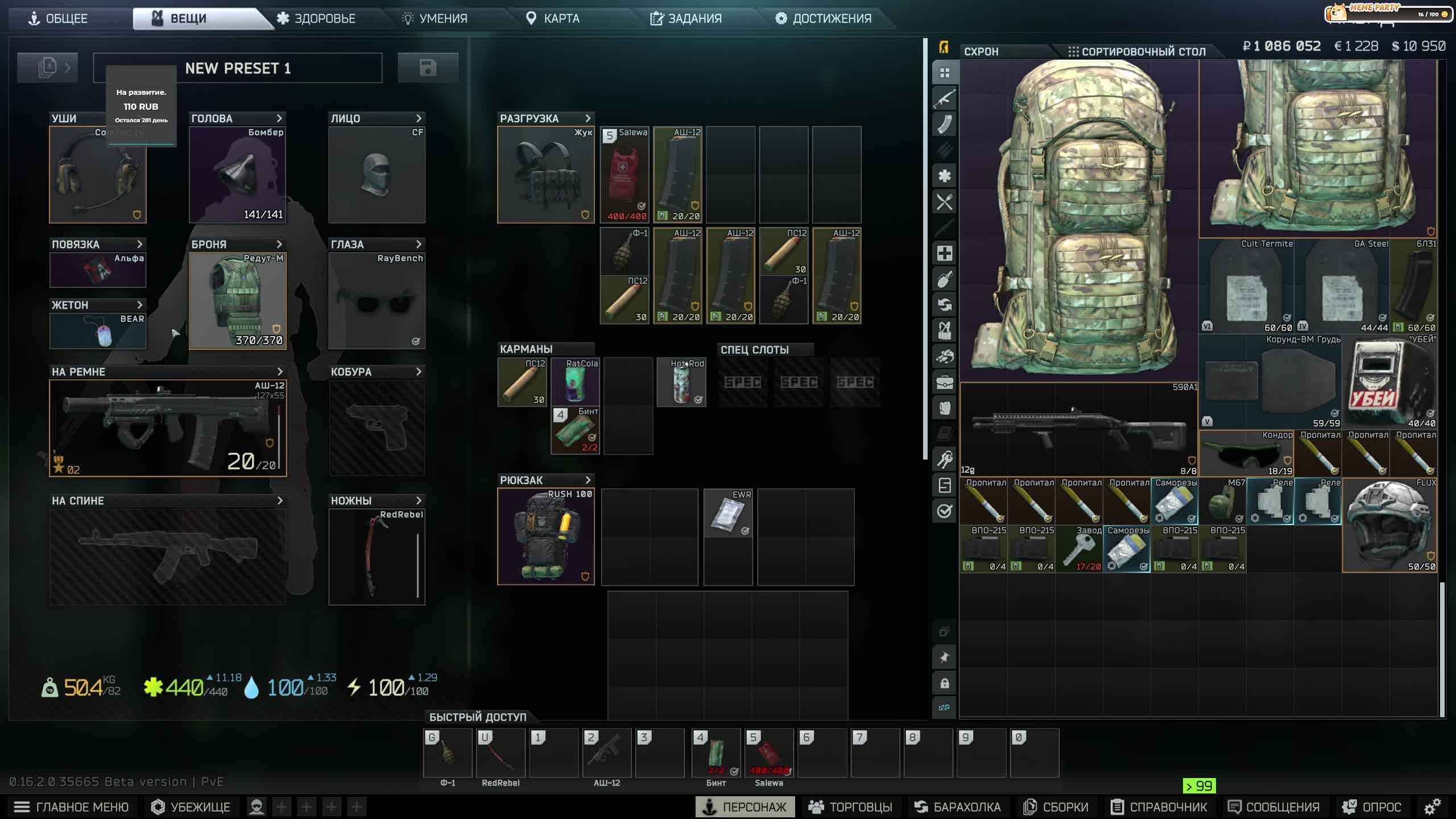Toggle the pin icon in stash sidebar

[x=944, y=657]
